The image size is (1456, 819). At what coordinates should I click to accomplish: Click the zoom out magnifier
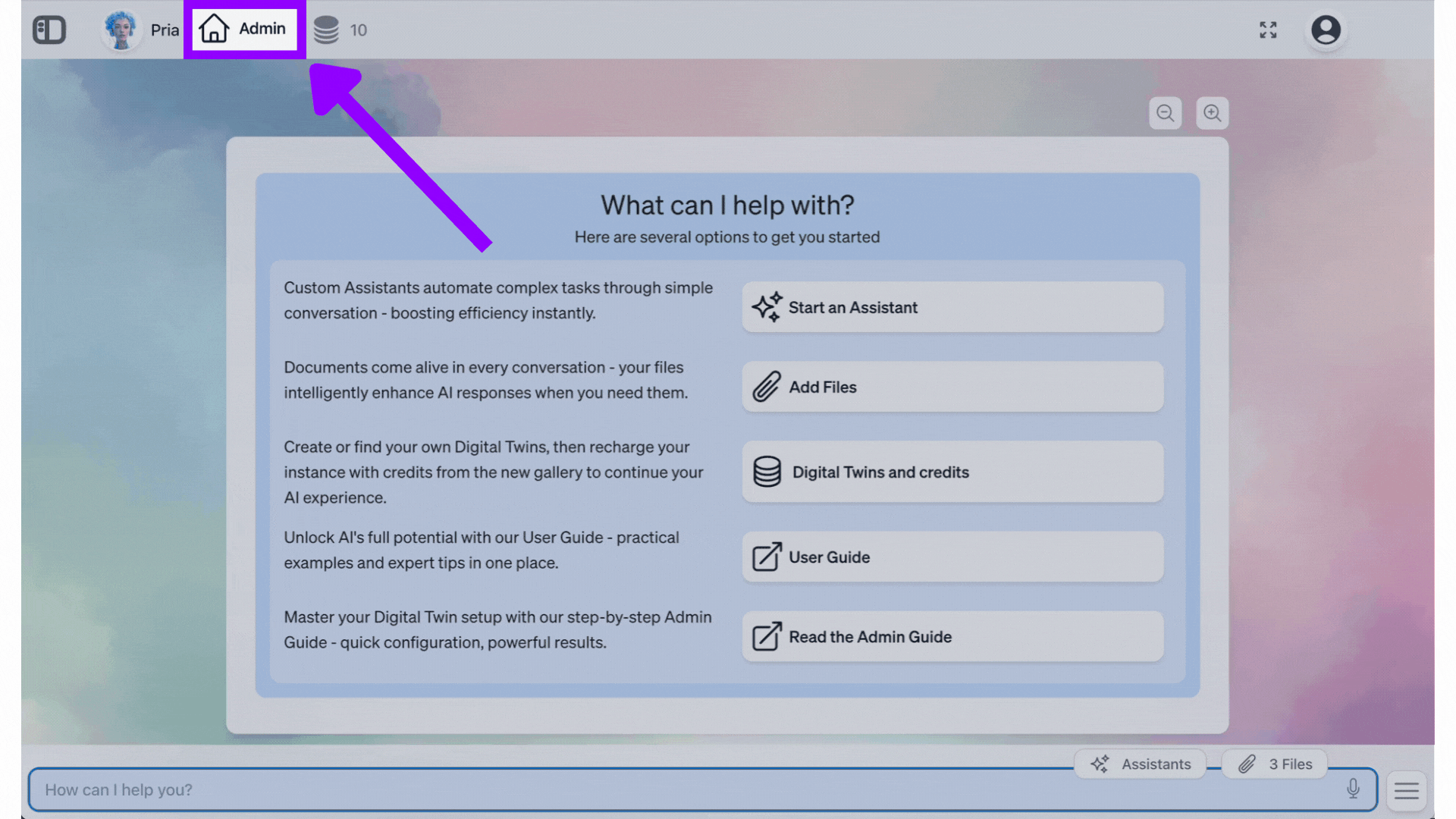(x=1166, y=114)
